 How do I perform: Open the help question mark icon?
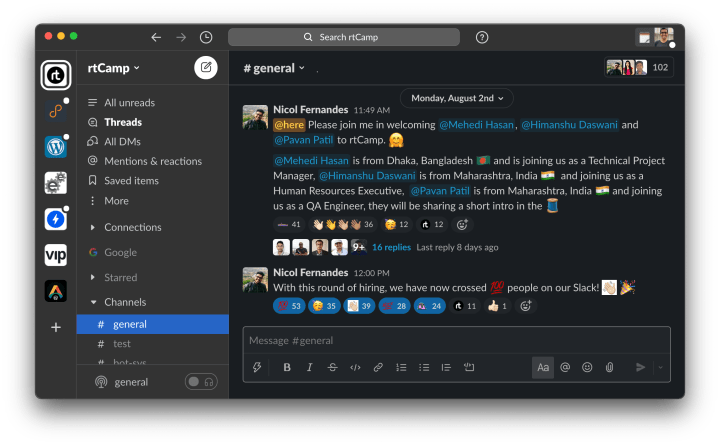click(482, 37)
